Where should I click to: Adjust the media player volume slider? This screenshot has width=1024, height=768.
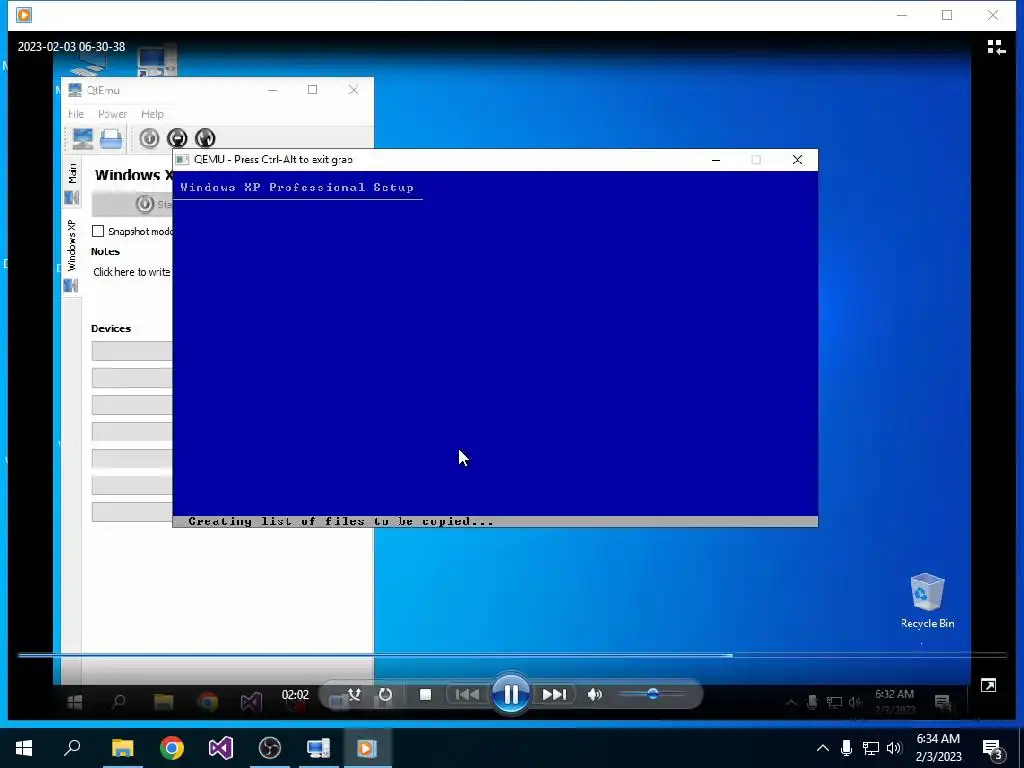(x=652, y=694)
